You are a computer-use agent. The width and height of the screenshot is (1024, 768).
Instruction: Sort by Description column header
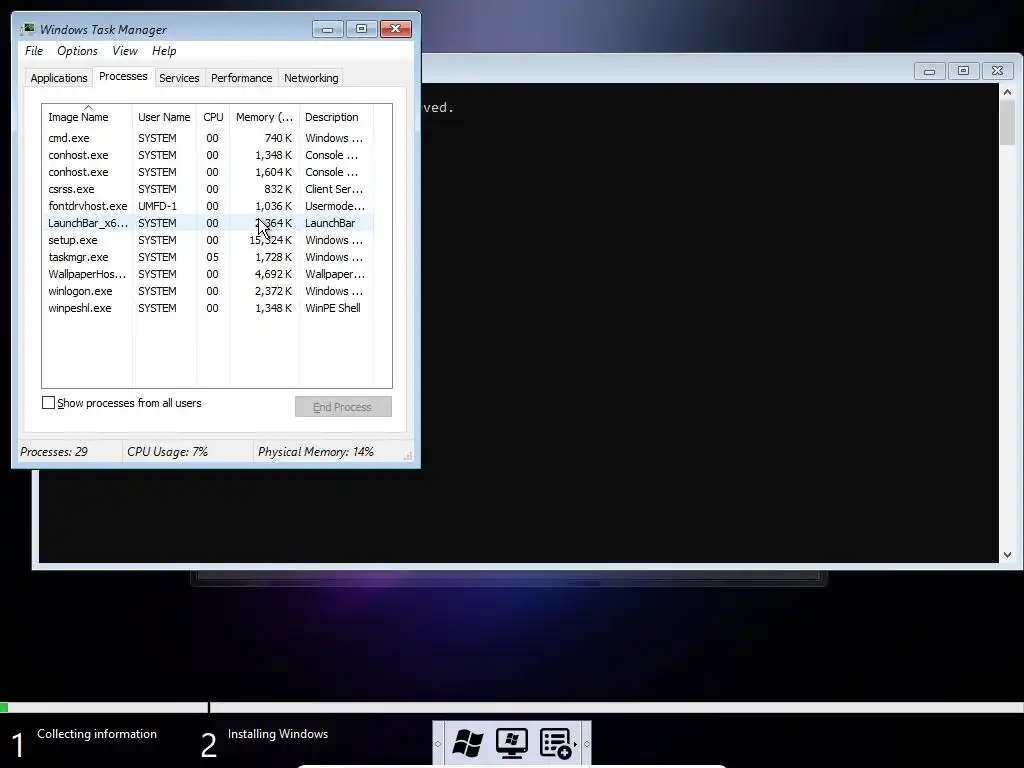336,117
